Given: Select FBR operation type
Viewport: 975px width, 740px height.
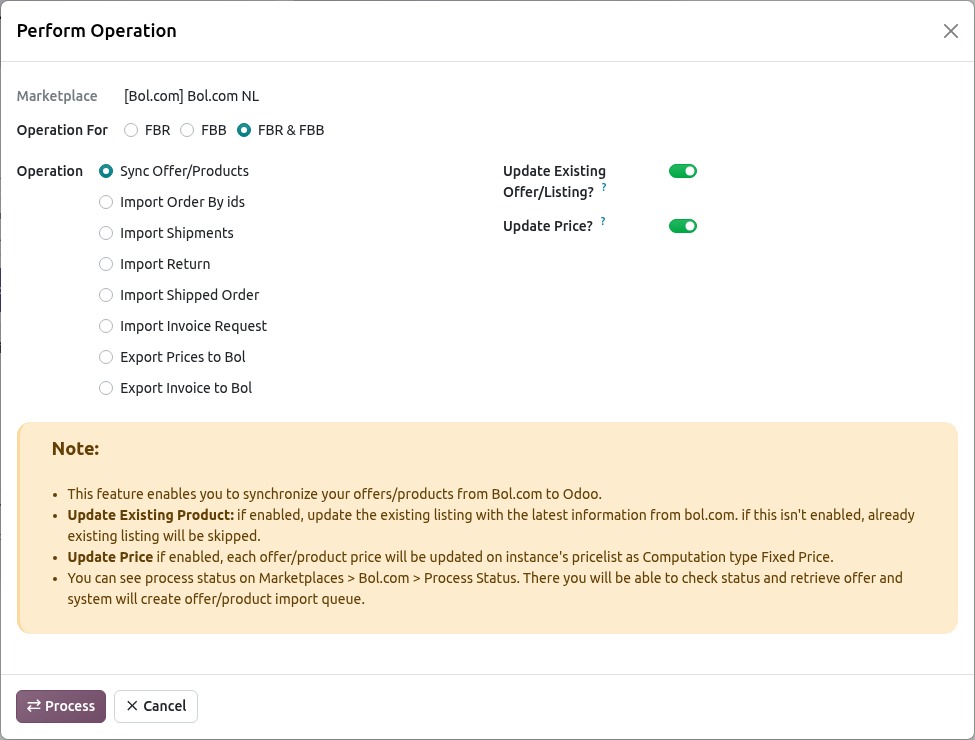Looking at the screenshot, I should click(x=131, y=130).
